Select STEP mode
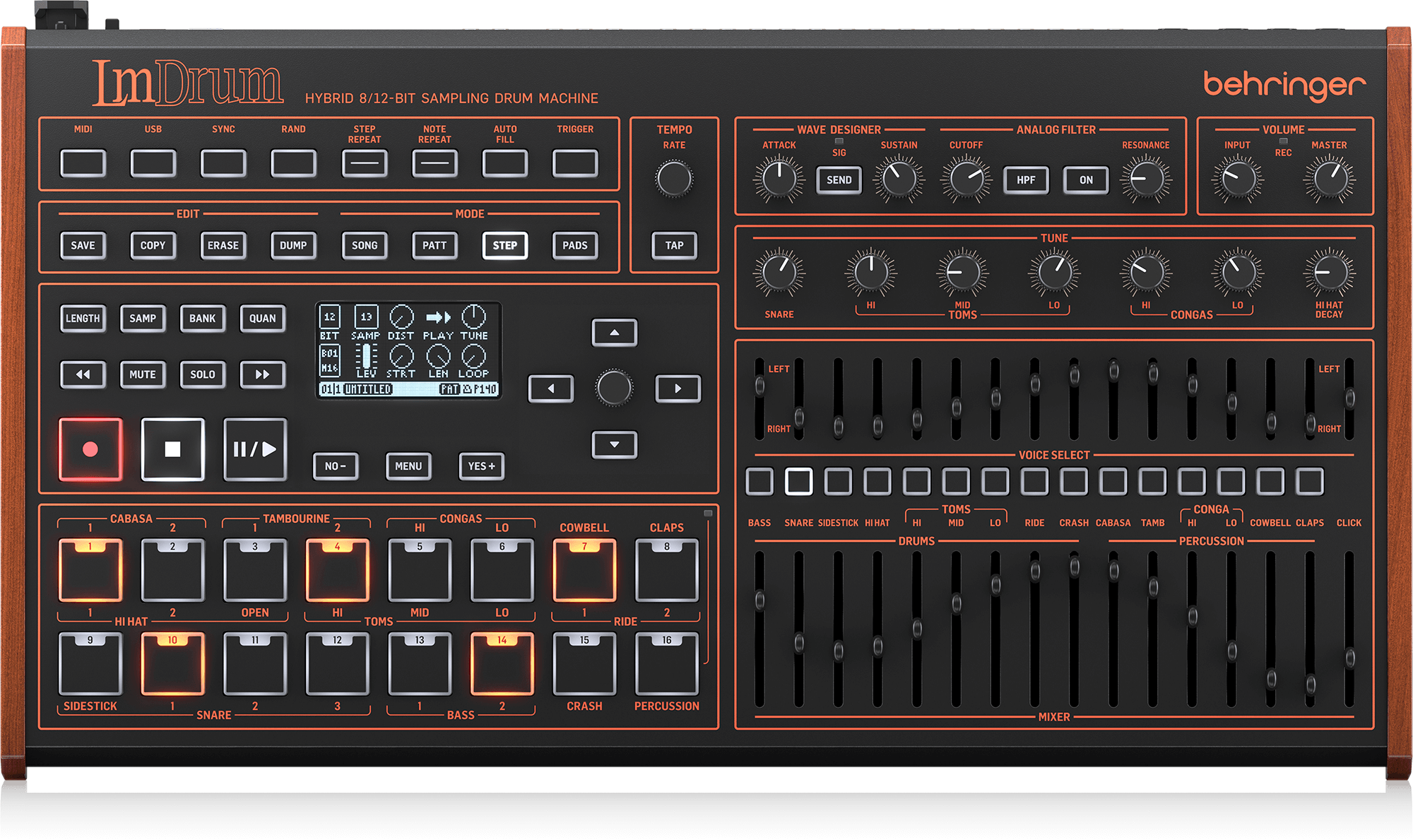The height and width of the screenshot is (840, 1413). pyautogui.click(x=505, y=245)
